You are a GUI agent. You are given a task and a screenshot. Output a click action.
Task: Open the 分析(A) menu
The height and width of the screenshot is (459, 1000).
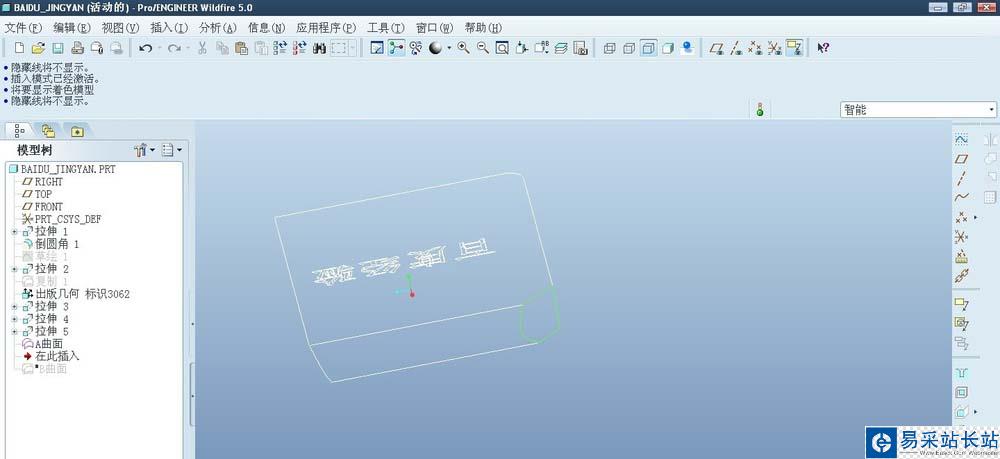click(x=218, y=28)
